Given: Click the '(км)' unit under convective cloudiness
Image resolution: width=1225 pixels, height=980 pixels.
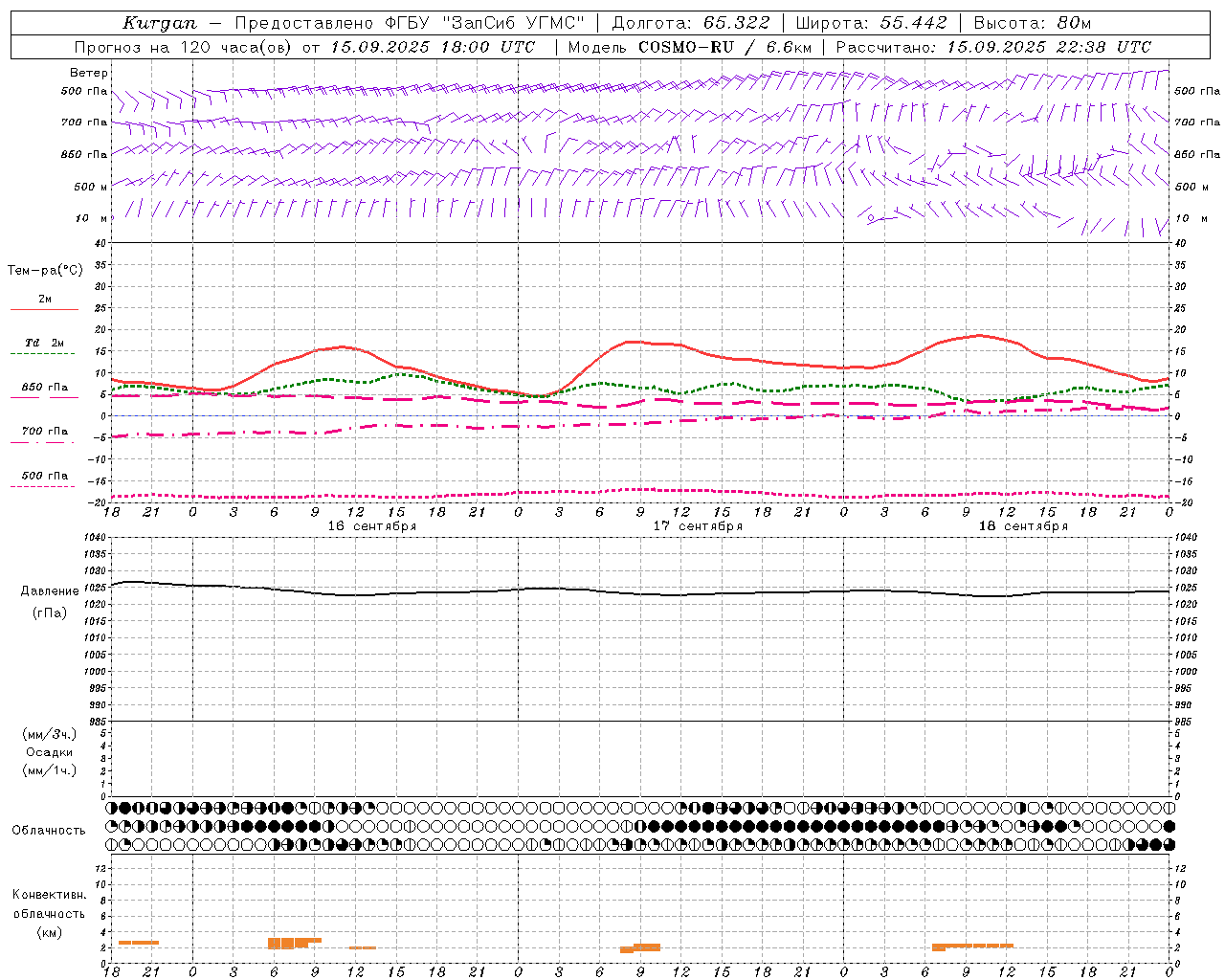Looking at the screenshot, I should 50,932.
